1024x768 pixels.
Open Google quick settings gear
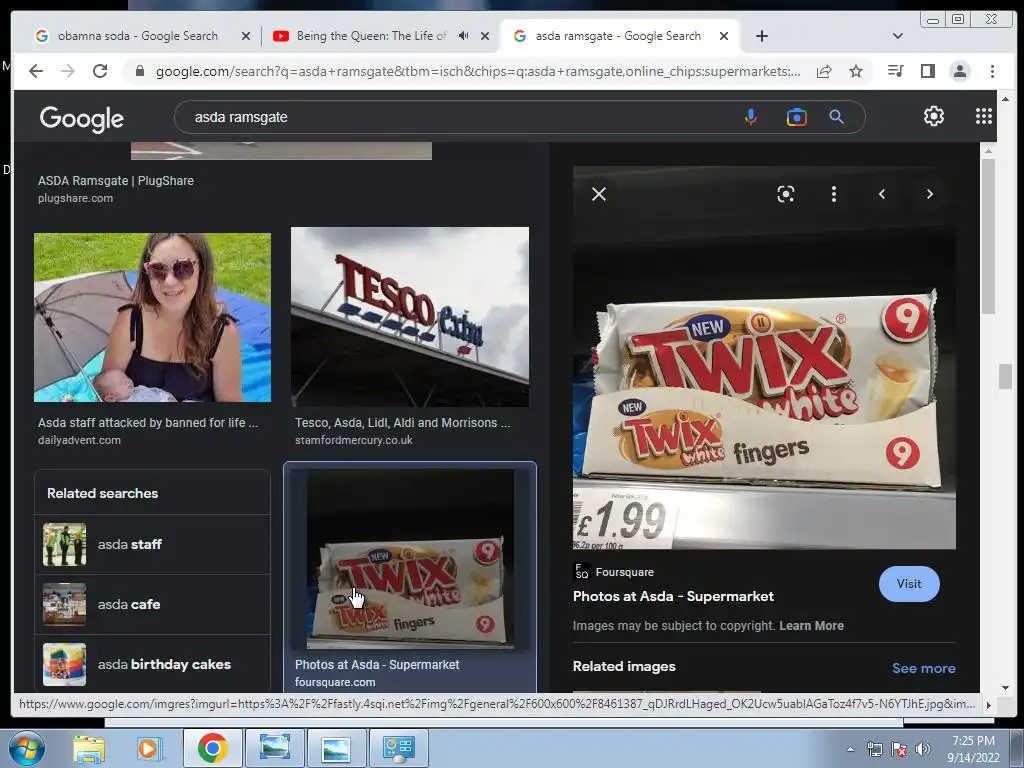coord(934,116)
